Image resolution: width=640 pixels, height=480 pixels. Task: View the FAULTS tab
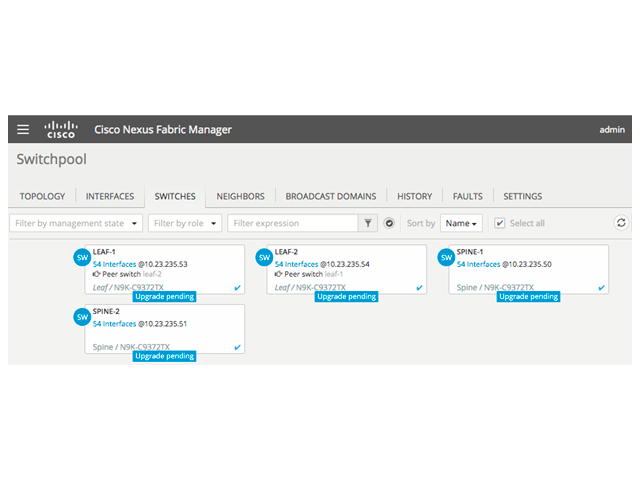point(468,196)
